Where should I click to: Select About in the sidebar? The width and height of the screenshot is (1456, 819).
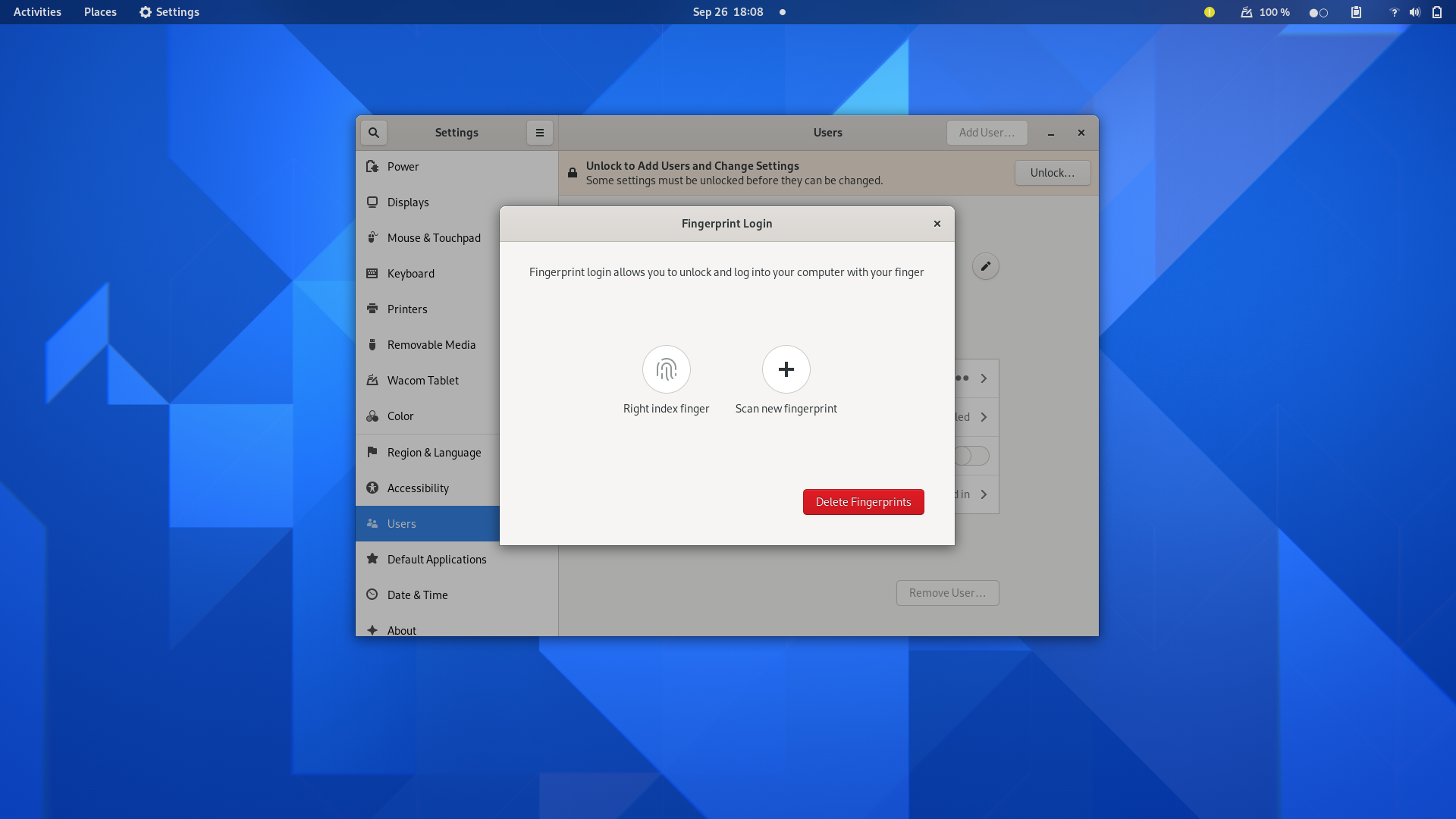pos(457,629)
